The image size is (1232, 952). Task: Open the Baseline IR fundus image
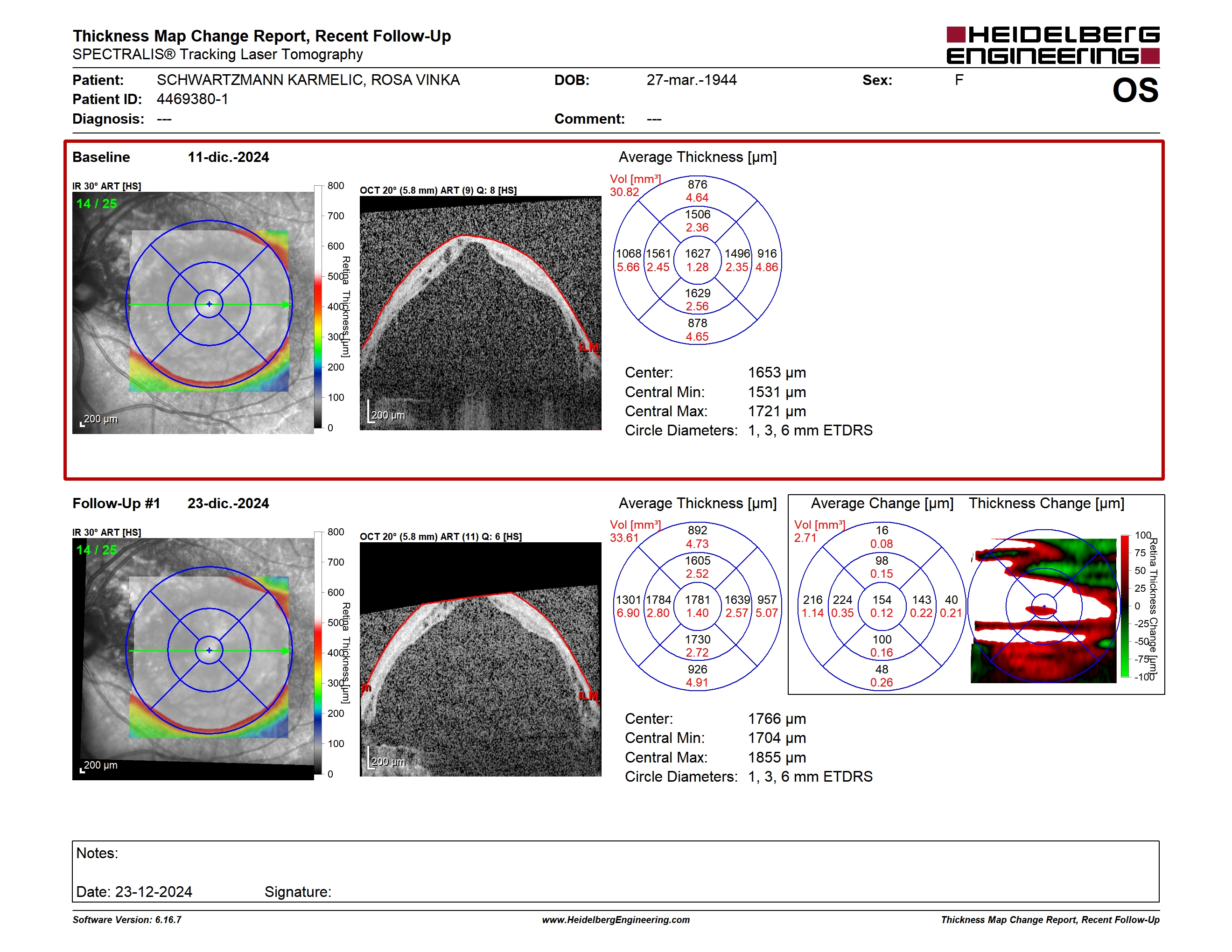193,313
